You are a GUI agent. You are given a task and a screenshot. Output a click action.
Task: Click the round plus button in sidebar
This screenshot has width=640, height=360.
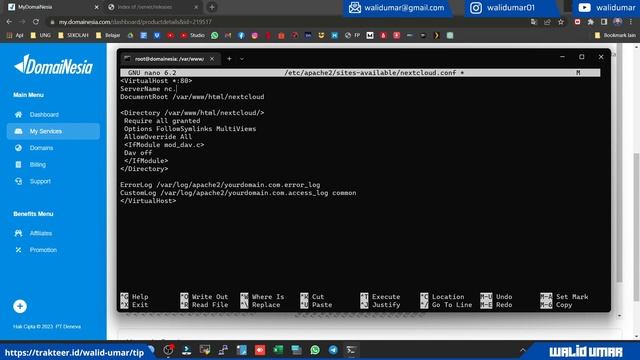point(20,307)
